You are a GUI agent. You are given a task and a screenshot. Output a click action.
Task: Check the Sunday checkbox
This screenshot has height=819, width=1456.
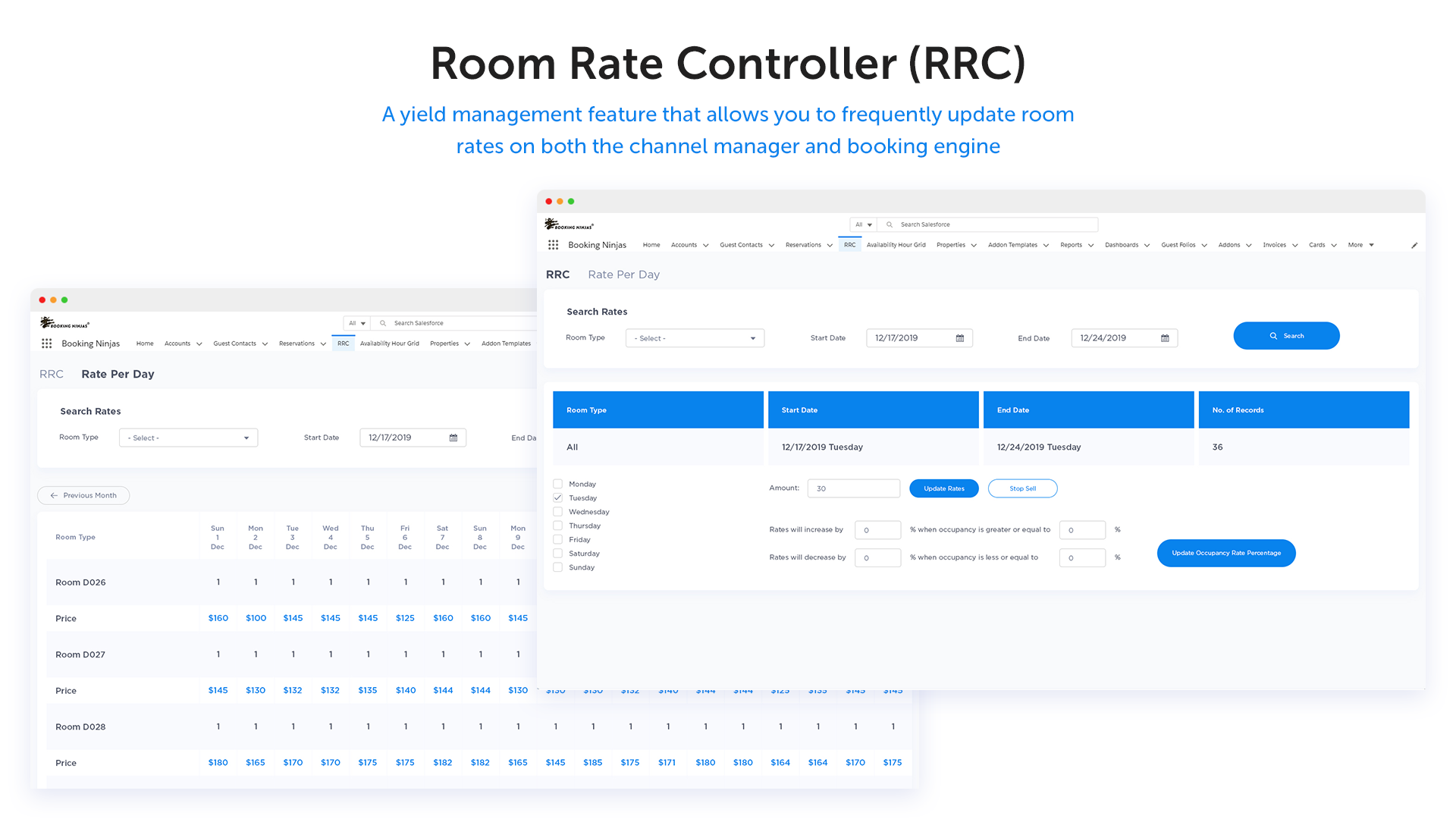pyautogui.click(x=558, y=567)
